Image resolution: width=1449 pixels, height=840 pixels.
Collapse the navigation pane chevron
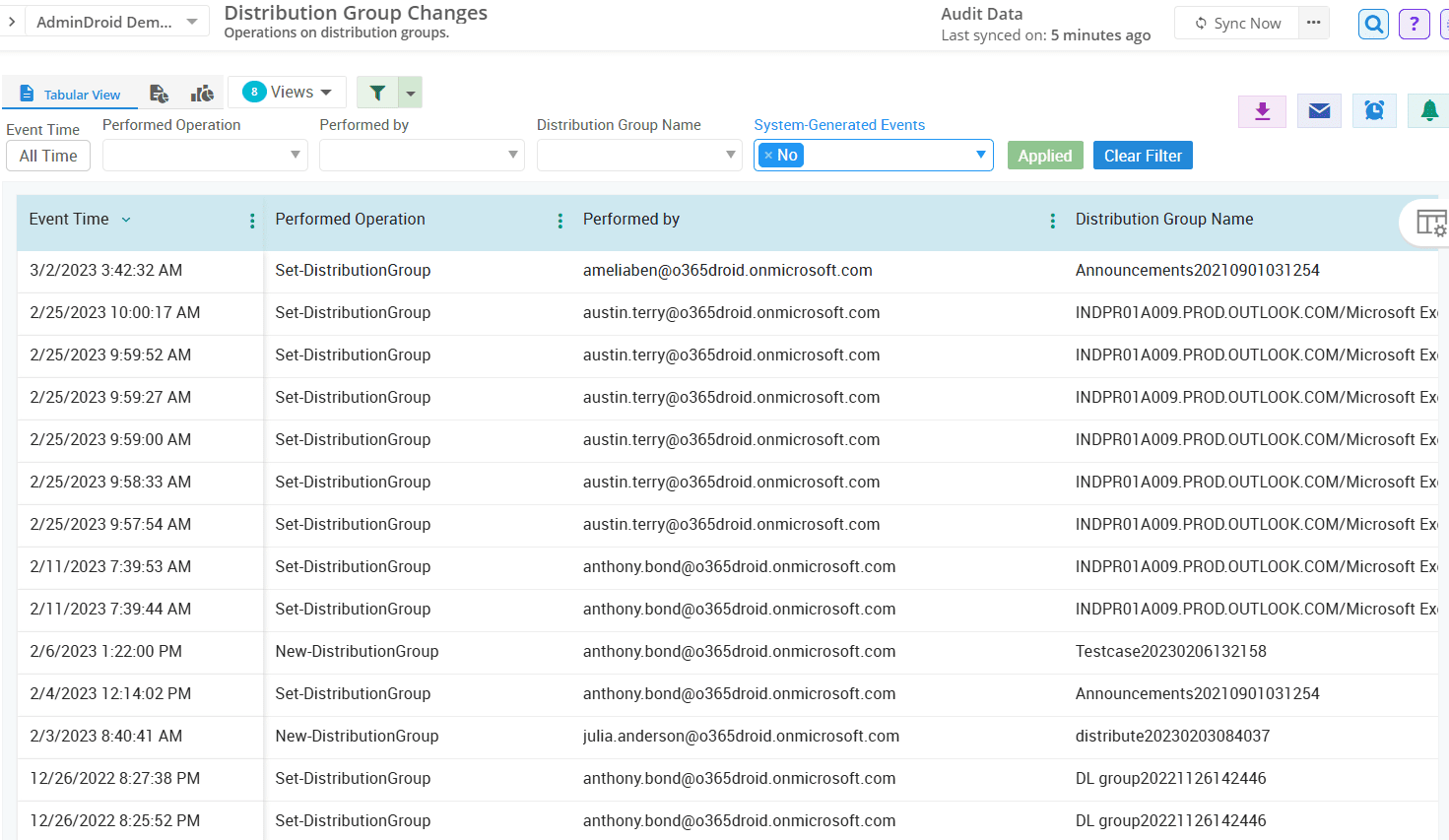pos(13,20)
